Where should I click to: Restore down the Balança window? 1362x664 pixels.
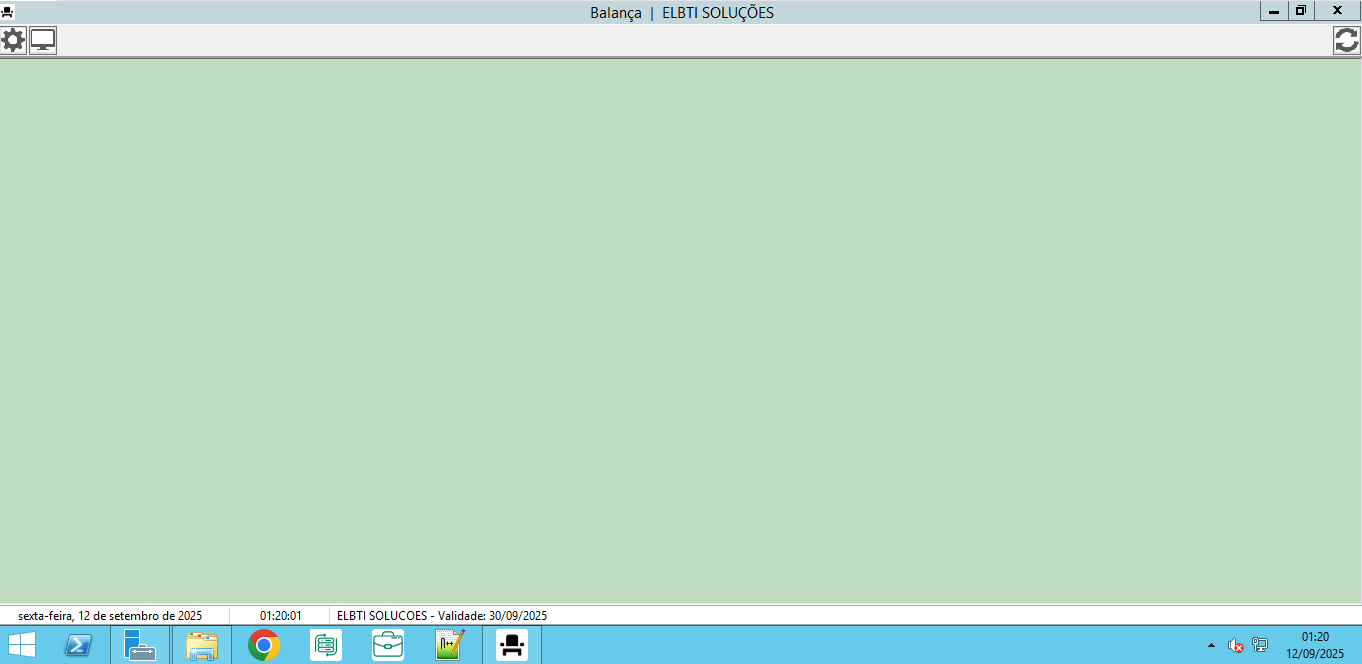pos(1301,11)
